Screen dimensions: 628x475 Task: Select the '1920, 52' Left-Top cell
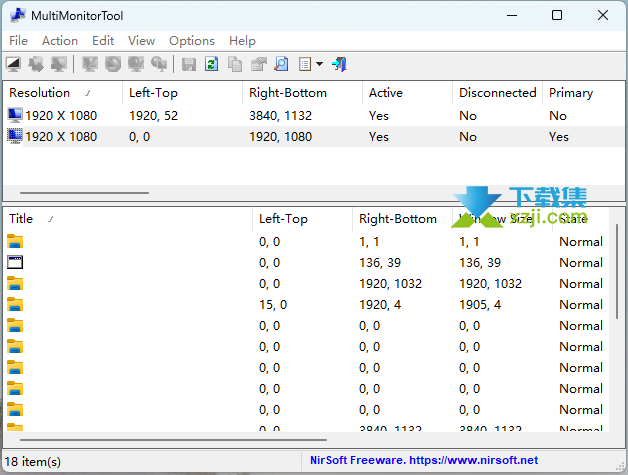tap(153, 116)
